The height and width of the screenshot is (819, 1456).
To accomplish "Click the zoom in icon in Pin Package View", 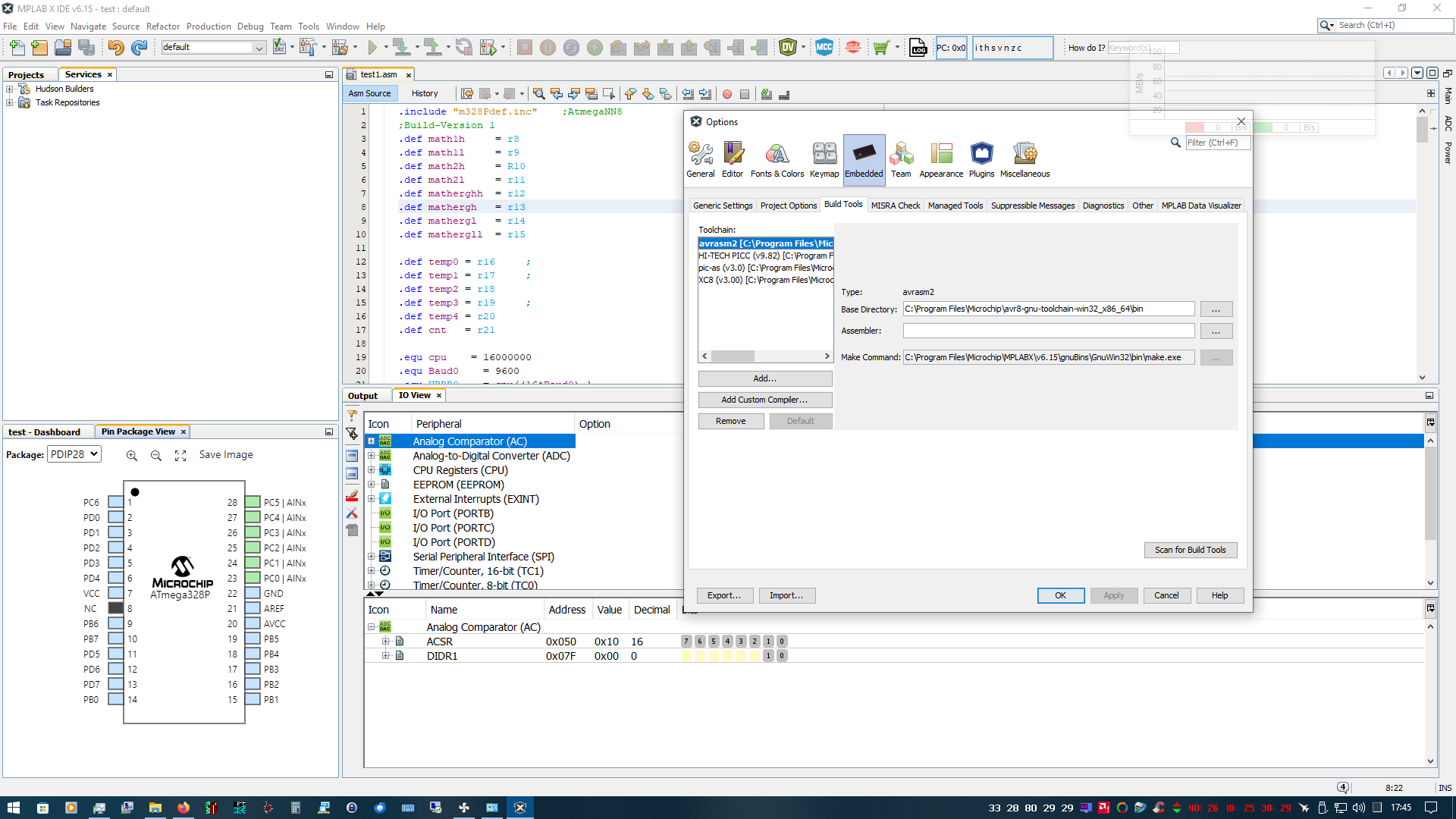I will click(x=132, y=455).
